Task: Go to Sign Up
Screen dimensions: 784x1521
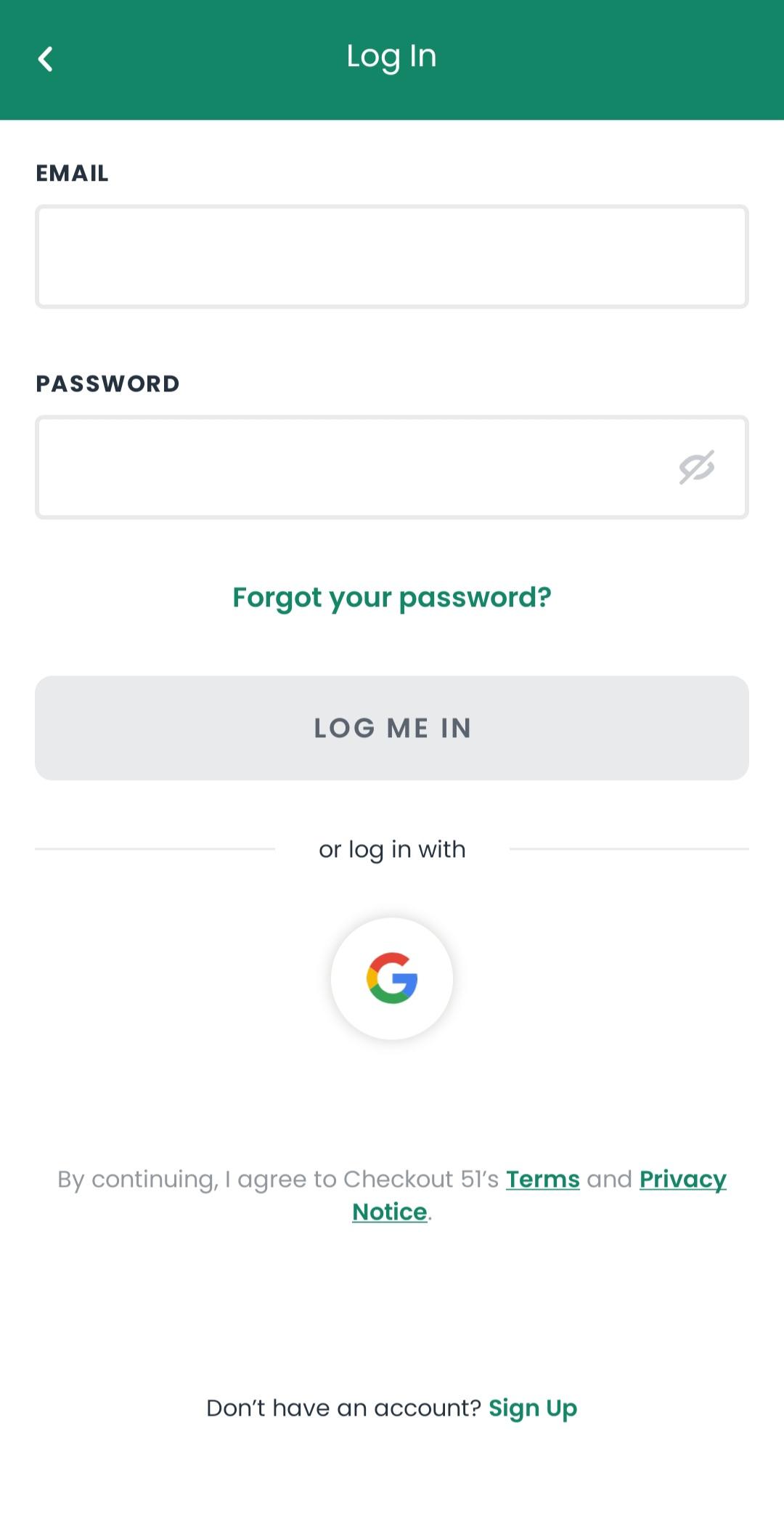Action: point(533,1408)
